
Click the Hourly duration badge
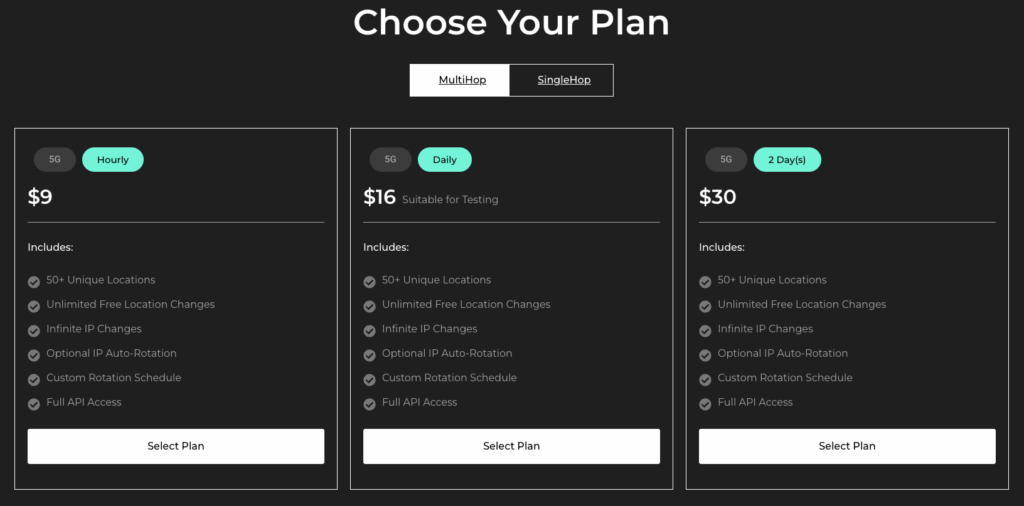[113, 159]
